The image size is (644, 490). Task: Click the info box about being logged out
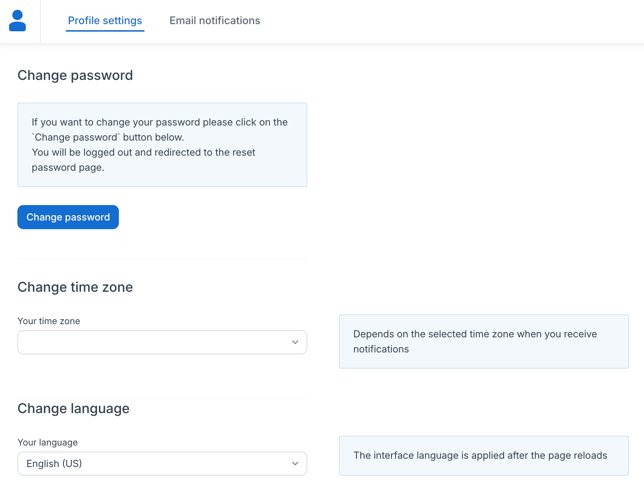click(x=162, y=145)
